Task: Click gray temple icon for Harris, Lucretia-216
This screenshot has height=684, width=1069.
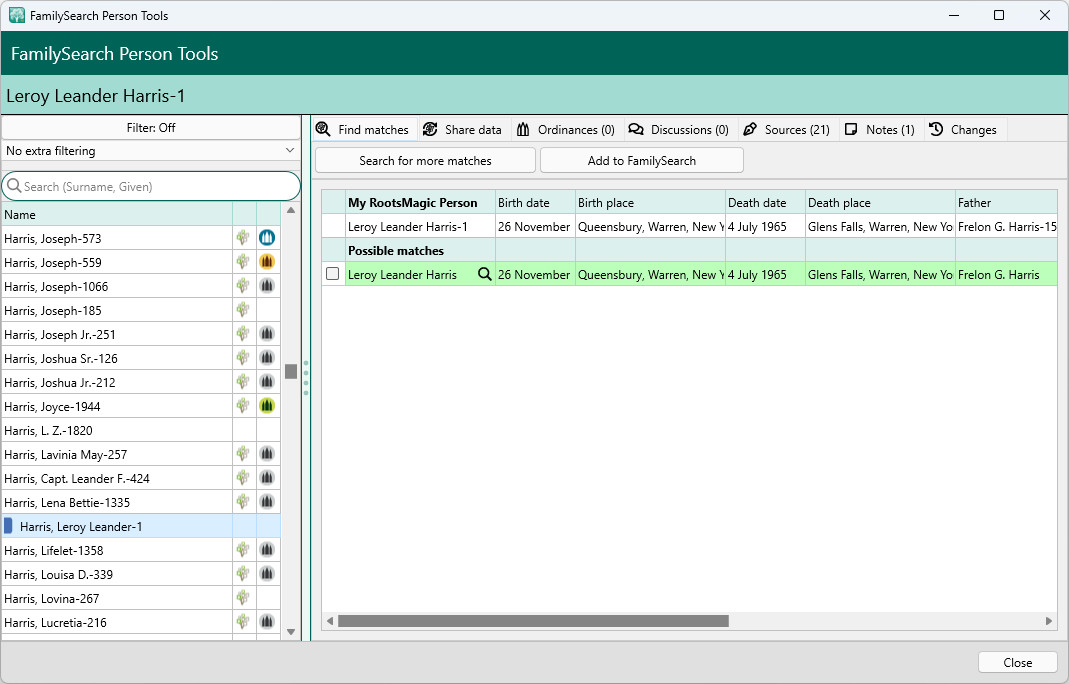Action: (267, 622)
